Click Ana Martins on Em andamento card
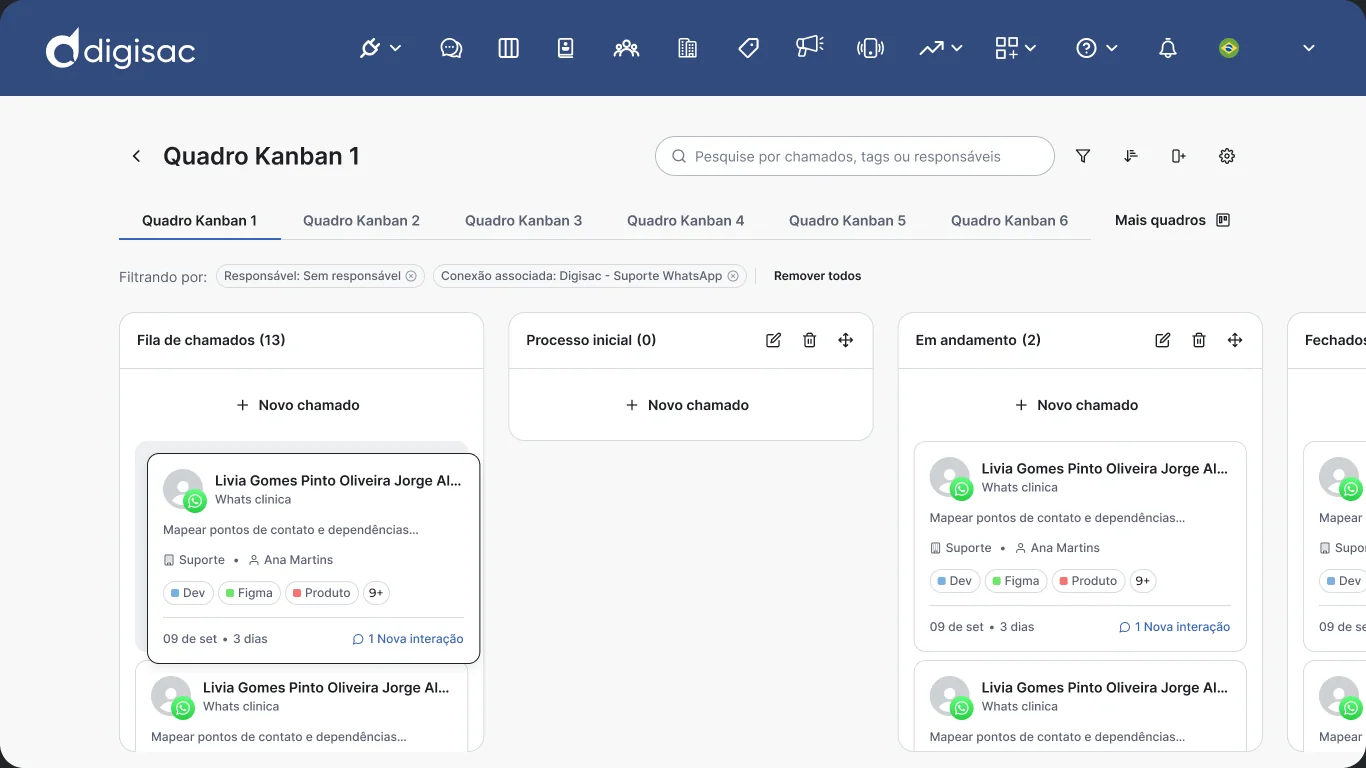Screen dimensions: 1366x768 (1057, 548)
